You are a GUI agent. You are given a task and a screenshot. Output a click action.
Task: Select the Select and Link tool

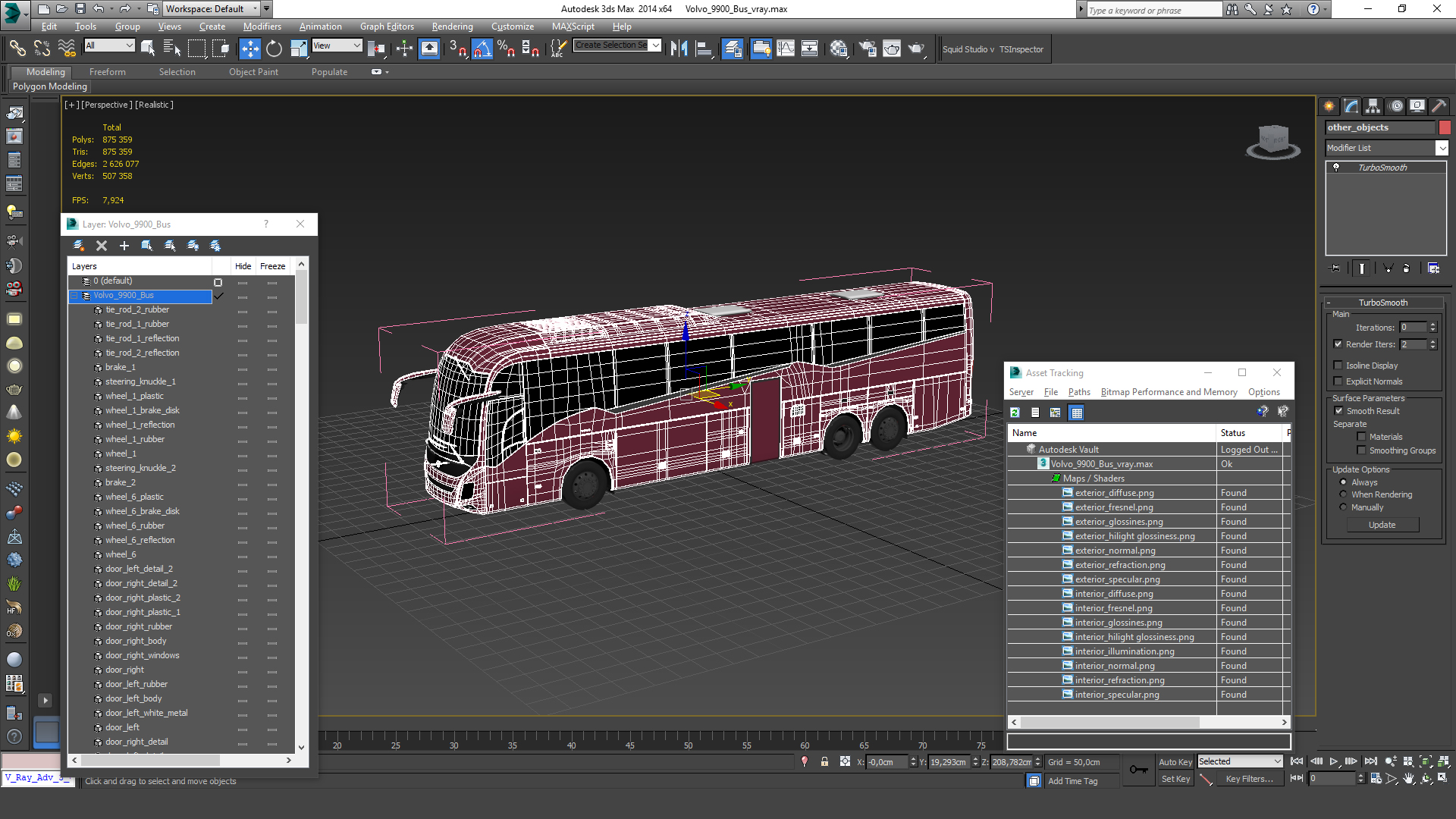tap(17, 49)
